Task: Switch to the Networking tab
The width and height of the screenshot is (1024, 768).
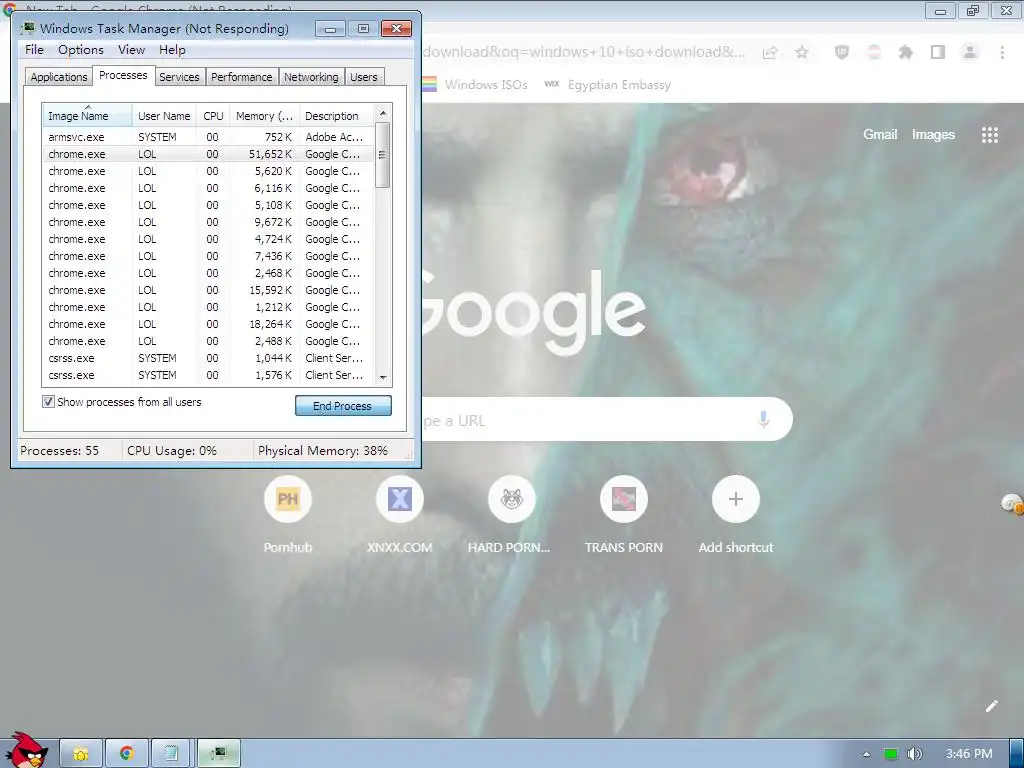Action: click(311, 77)
